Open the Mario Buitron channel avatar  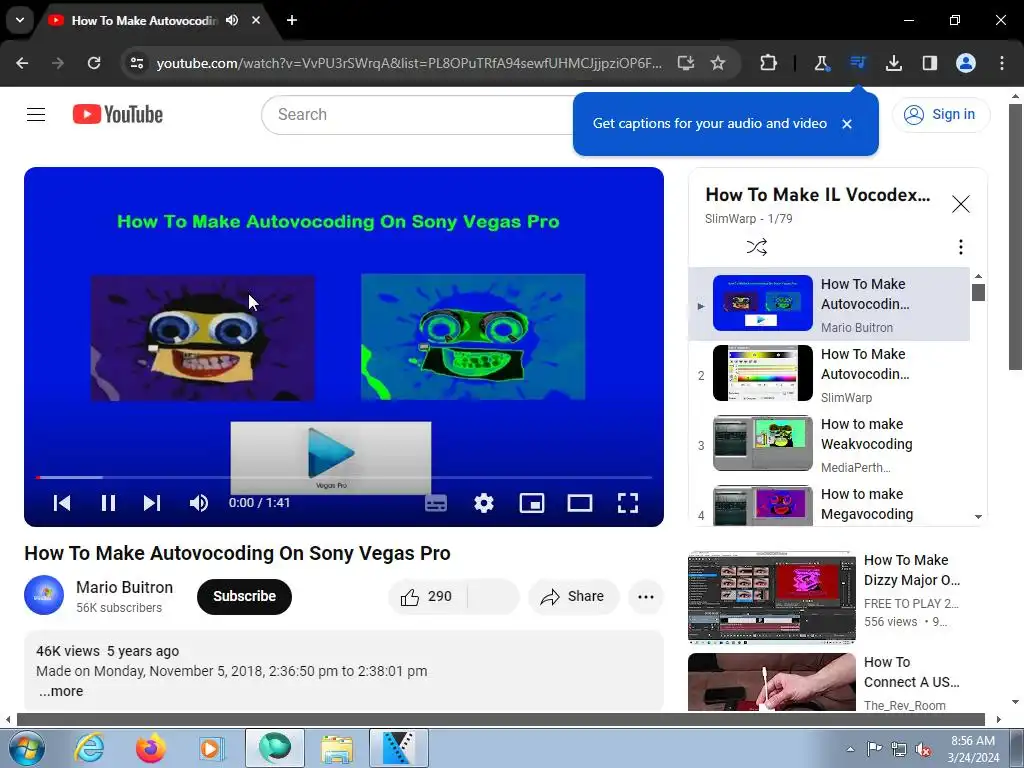pos(44,595)
